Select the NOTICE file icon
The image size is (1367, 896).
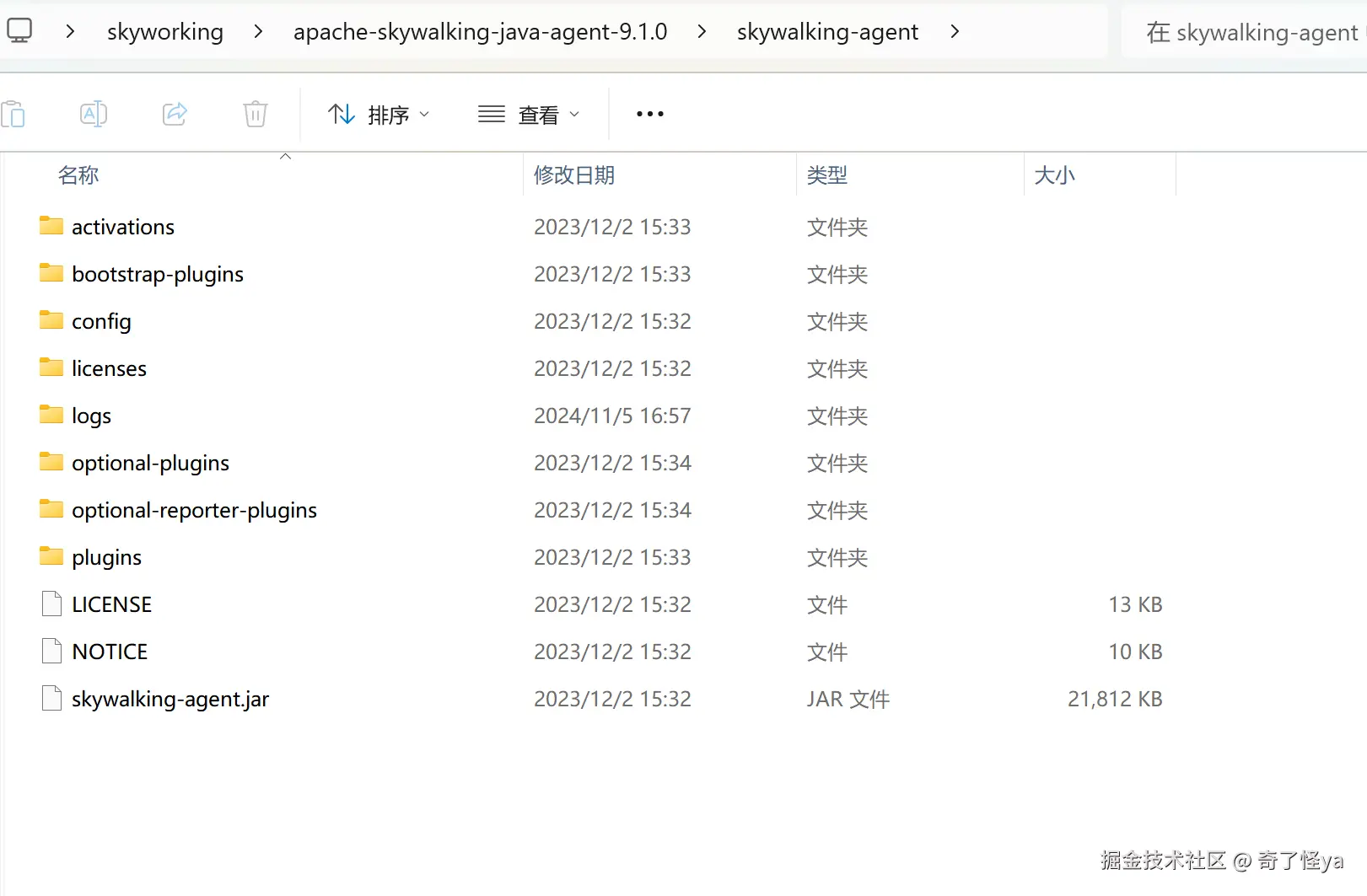[52, 651]
